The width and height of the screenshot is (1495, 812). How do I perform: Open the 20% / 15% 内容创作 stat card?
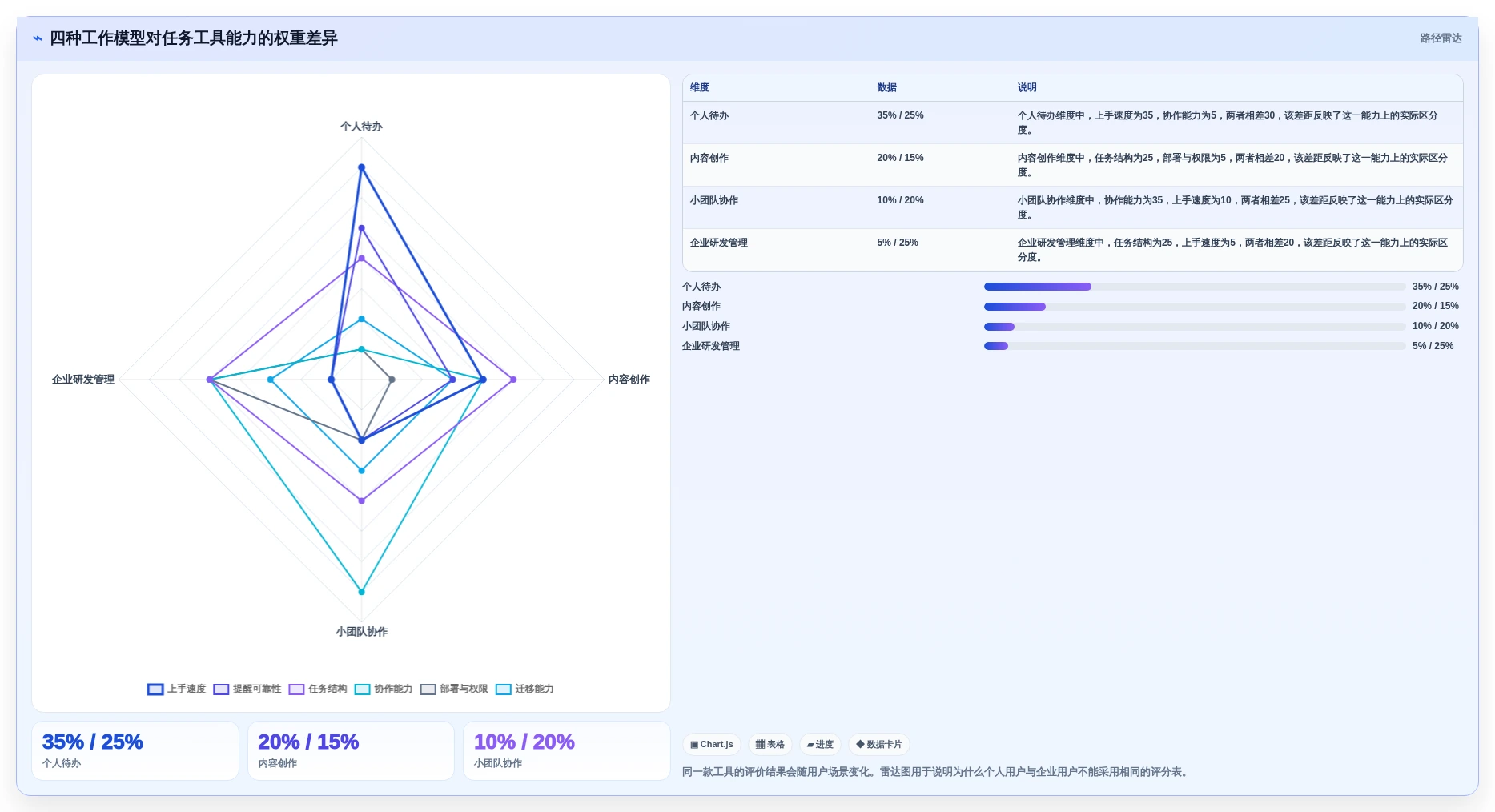(x=351, y=751)
